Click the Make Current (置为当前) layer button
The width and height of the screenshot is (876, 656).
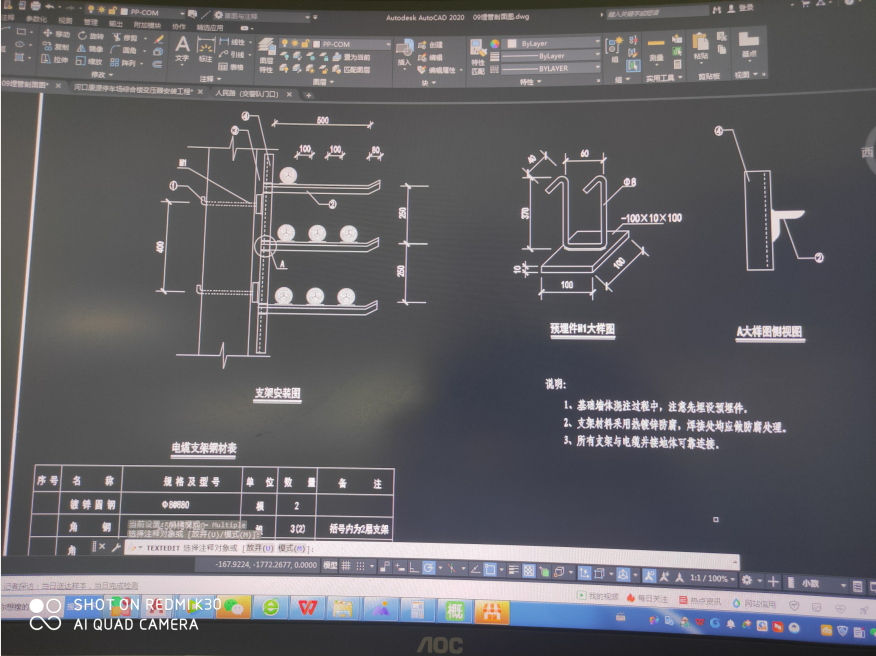coord(352,57)
